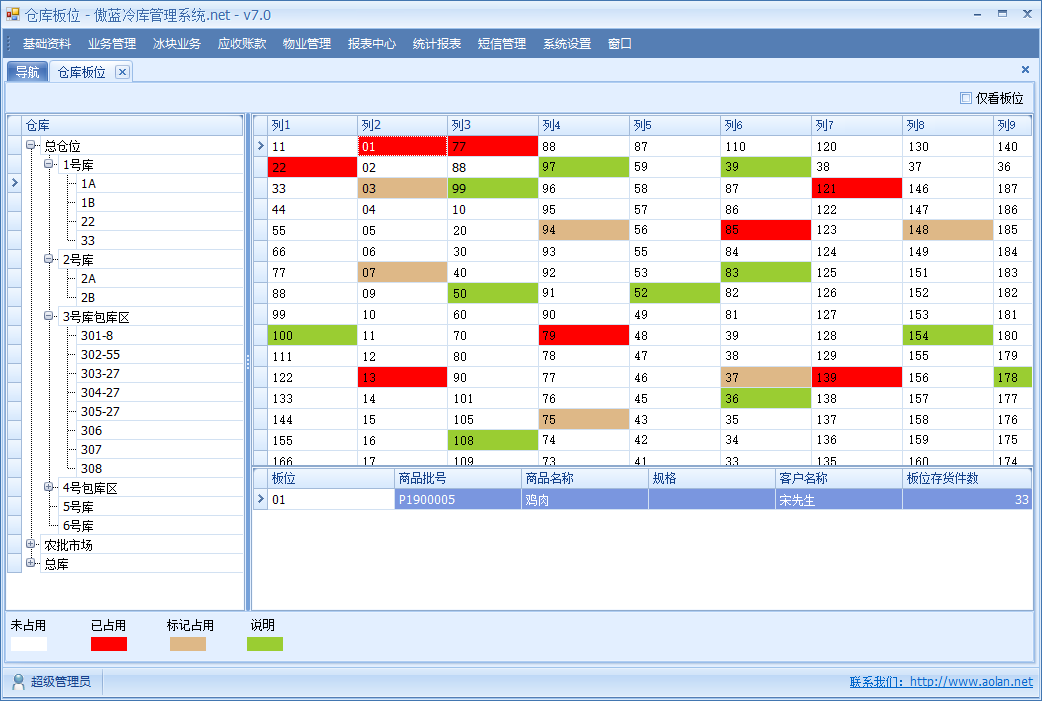
Task: Click the grid corner selector left of 列1
Action: click(260, 125)
